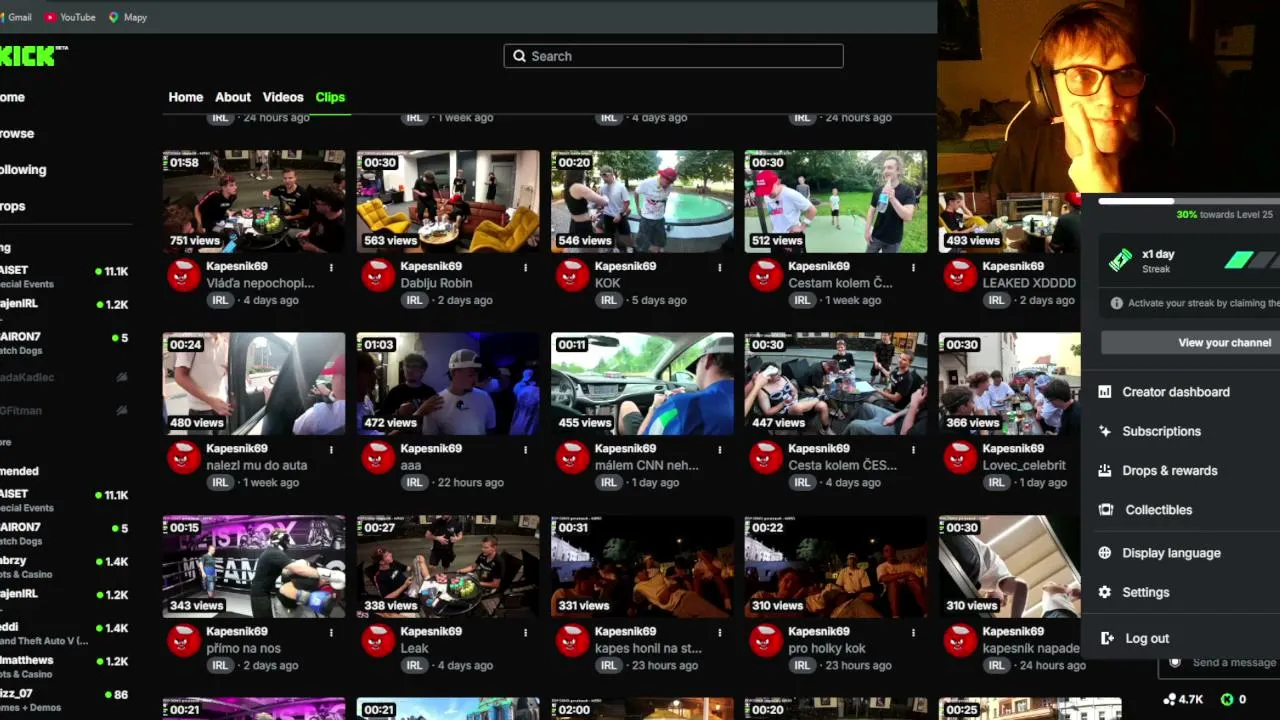Click the channel avatar beside the 'aaa' clip
This screenshot has width=1280, height=720.
[x=378, y=457]
